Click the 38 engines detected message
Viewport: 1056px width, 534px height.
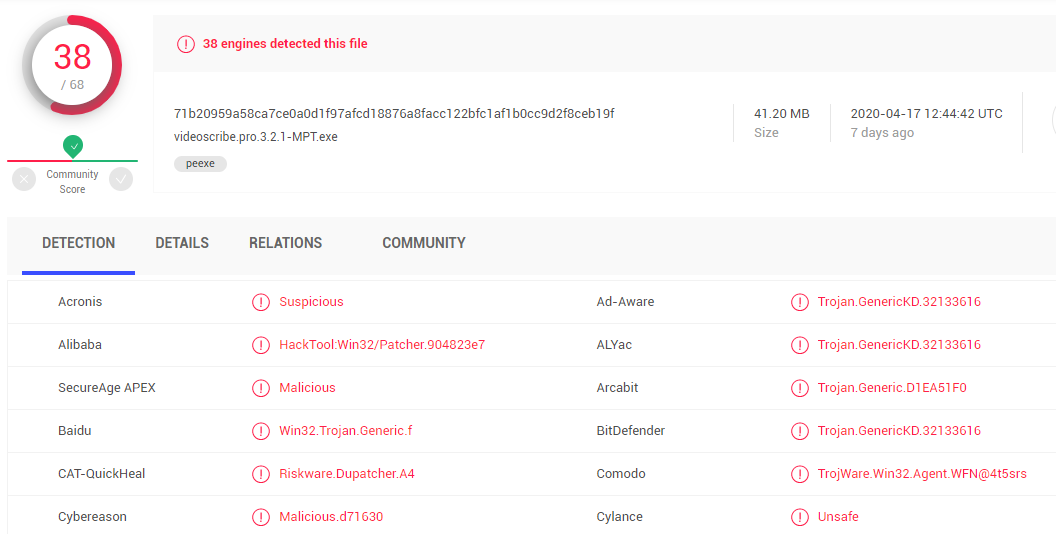[285, 44]
